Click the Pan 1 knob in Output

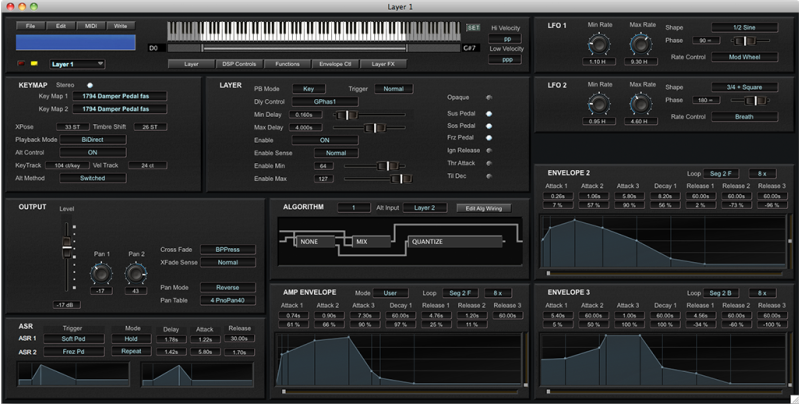click(100, 272)
